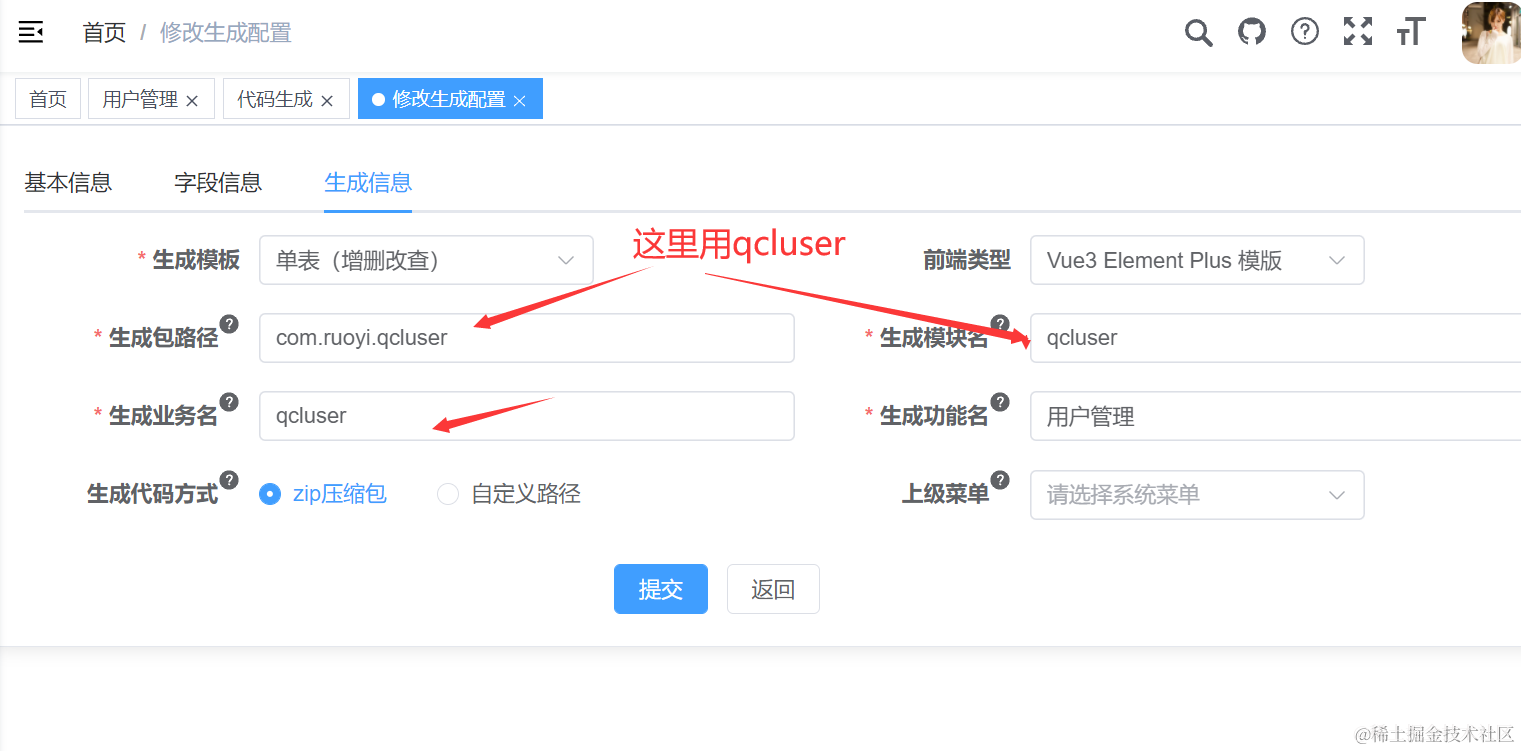Click help tooltip beside 生成业务名
This screenshot has height=751, width=1521.
pos(229,402)
